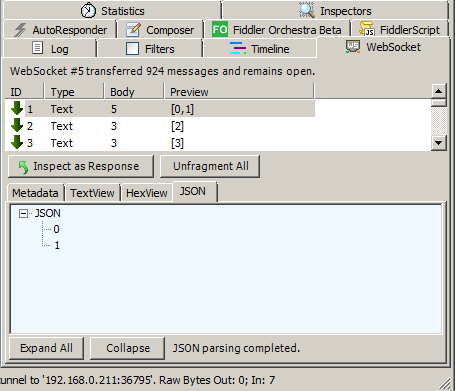Image resolution: width=455 pixels, height=391 pixels.
Task: Click message list scroll up arrow
Action: (439, 91)
